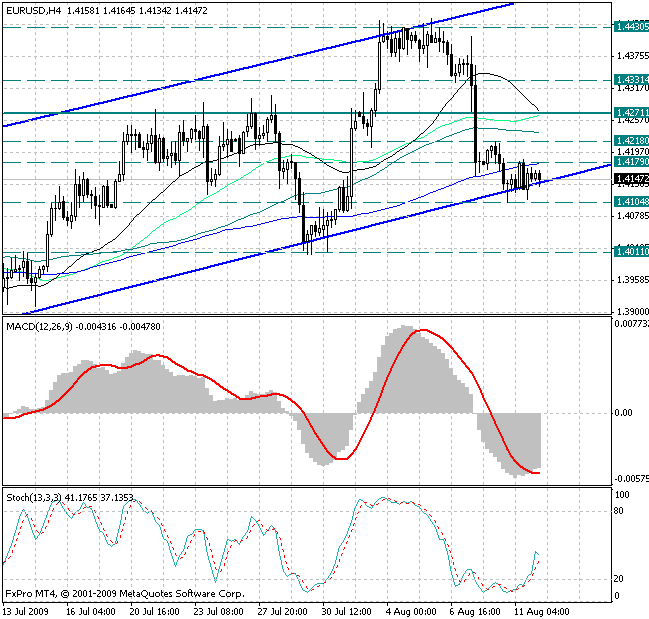The width and height of the screenshot is (649, 619).
Task: Click the MACD 0.00 zero axis label
Action: tap(623, 413)
